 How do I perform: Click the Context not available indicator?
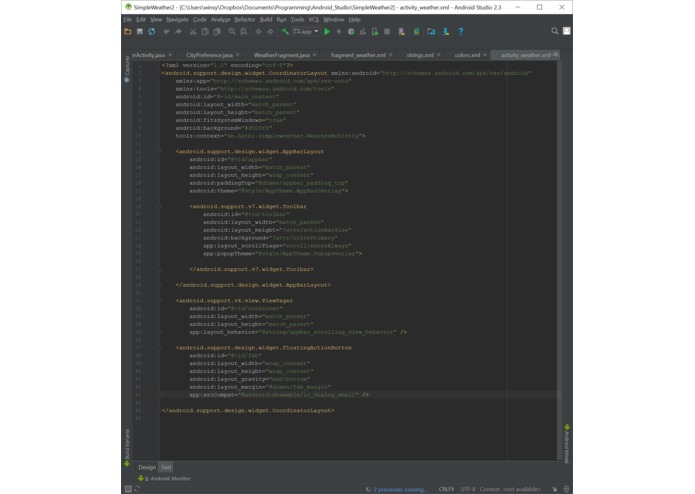(510, 489)
